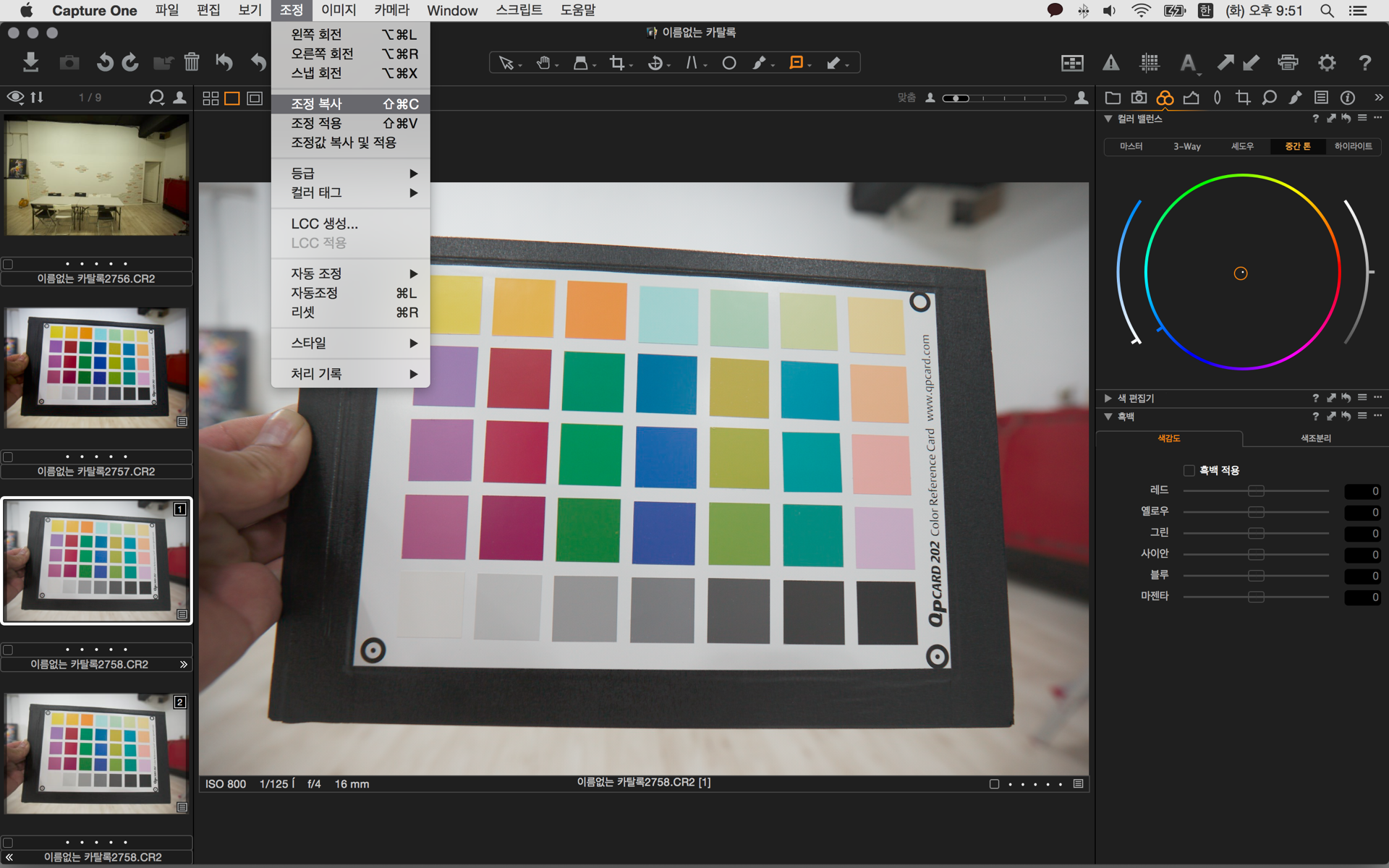Select the pan hand tool
This screenshot has width=1389, height=868.
pyautogui.click(x=543, y=63)
